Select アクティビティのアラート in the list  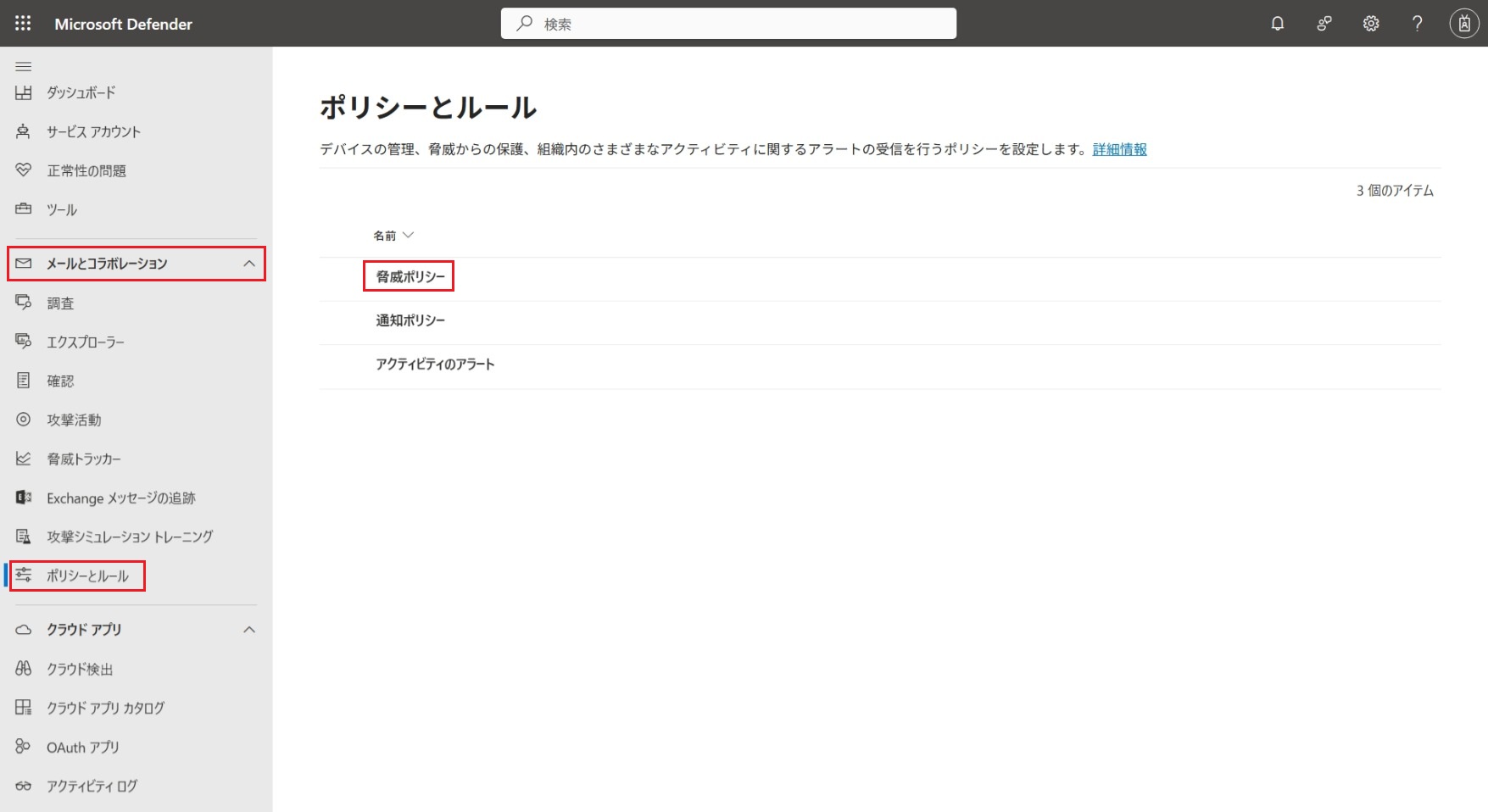(435, 364)
